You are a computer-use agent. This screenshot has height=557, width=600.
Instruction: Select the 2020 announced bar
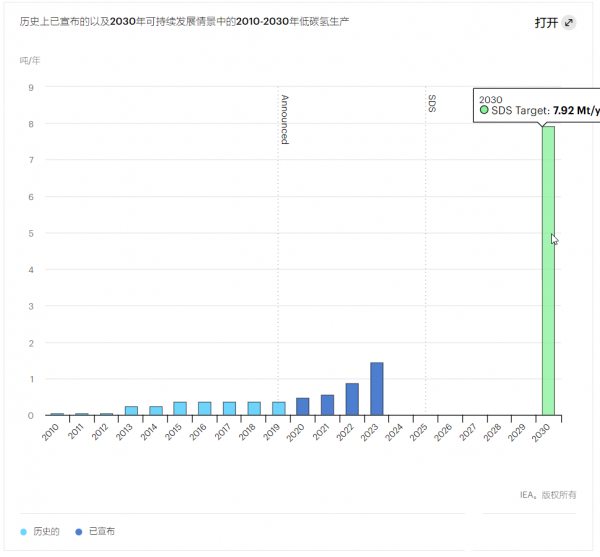coord(303,406)
